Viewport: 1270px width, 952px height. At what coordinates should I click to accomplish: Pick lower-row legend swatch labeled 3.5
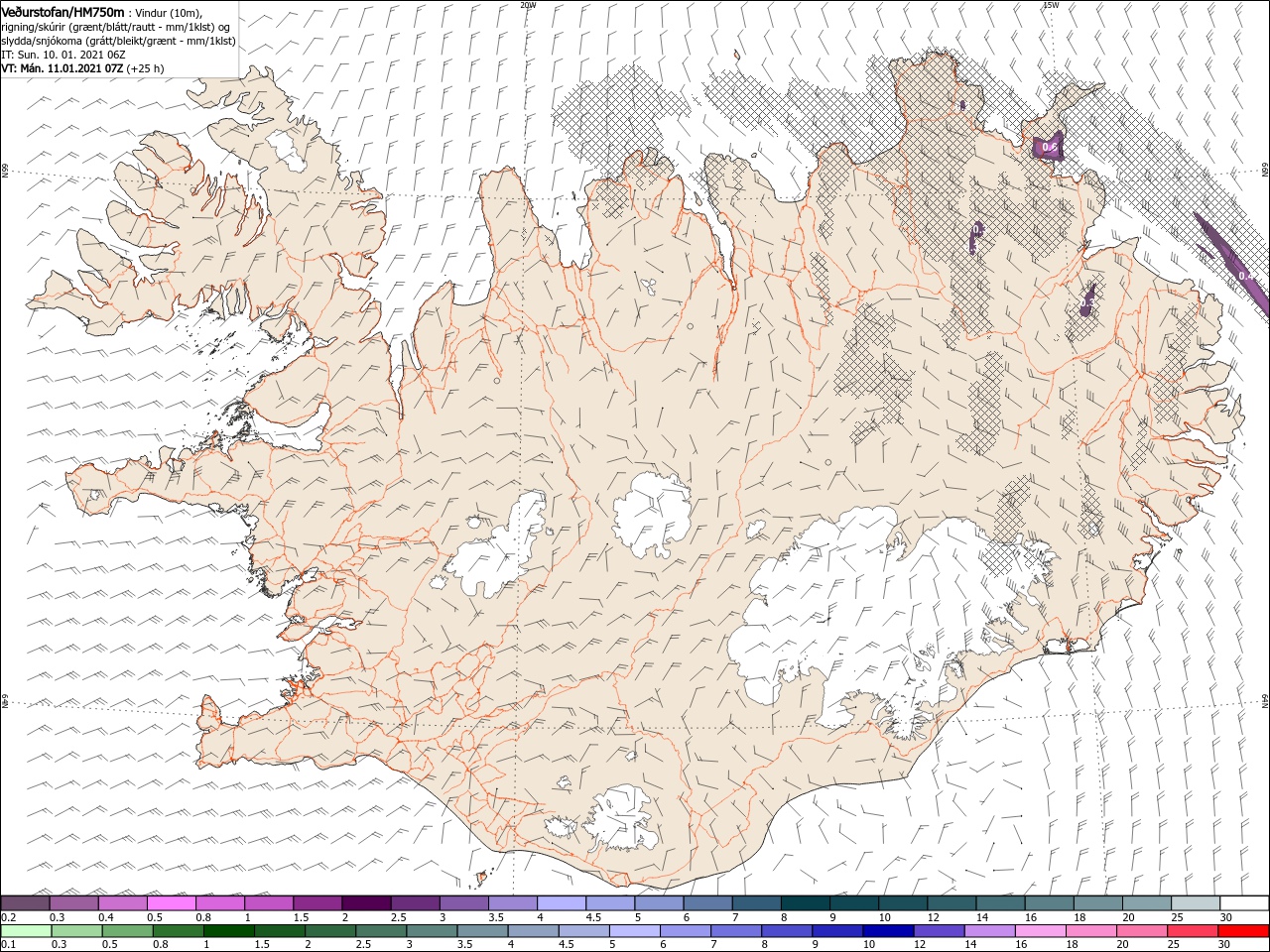482,931
